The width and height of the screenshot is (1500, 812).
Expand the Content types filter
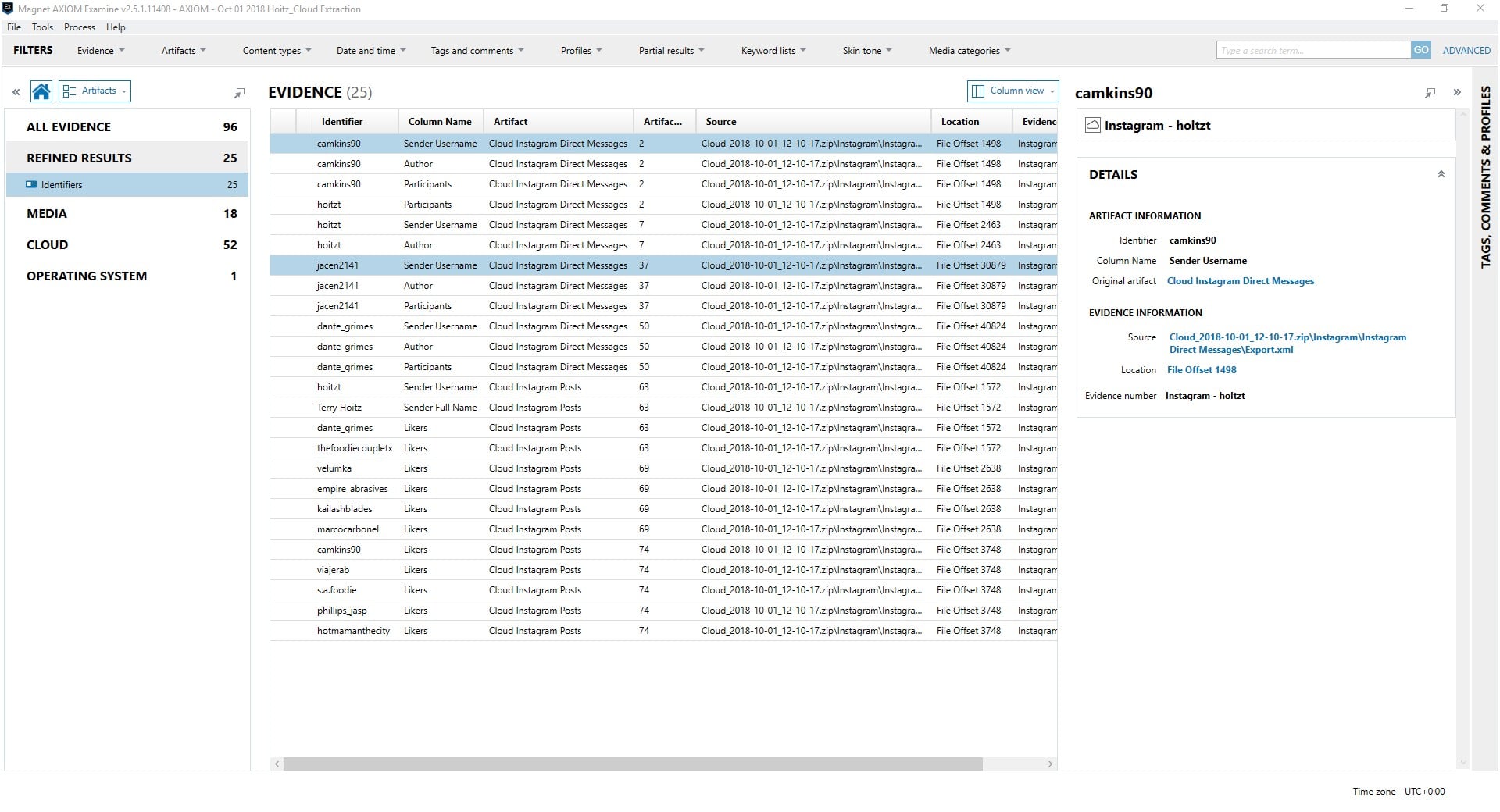(x=277, y=51)
